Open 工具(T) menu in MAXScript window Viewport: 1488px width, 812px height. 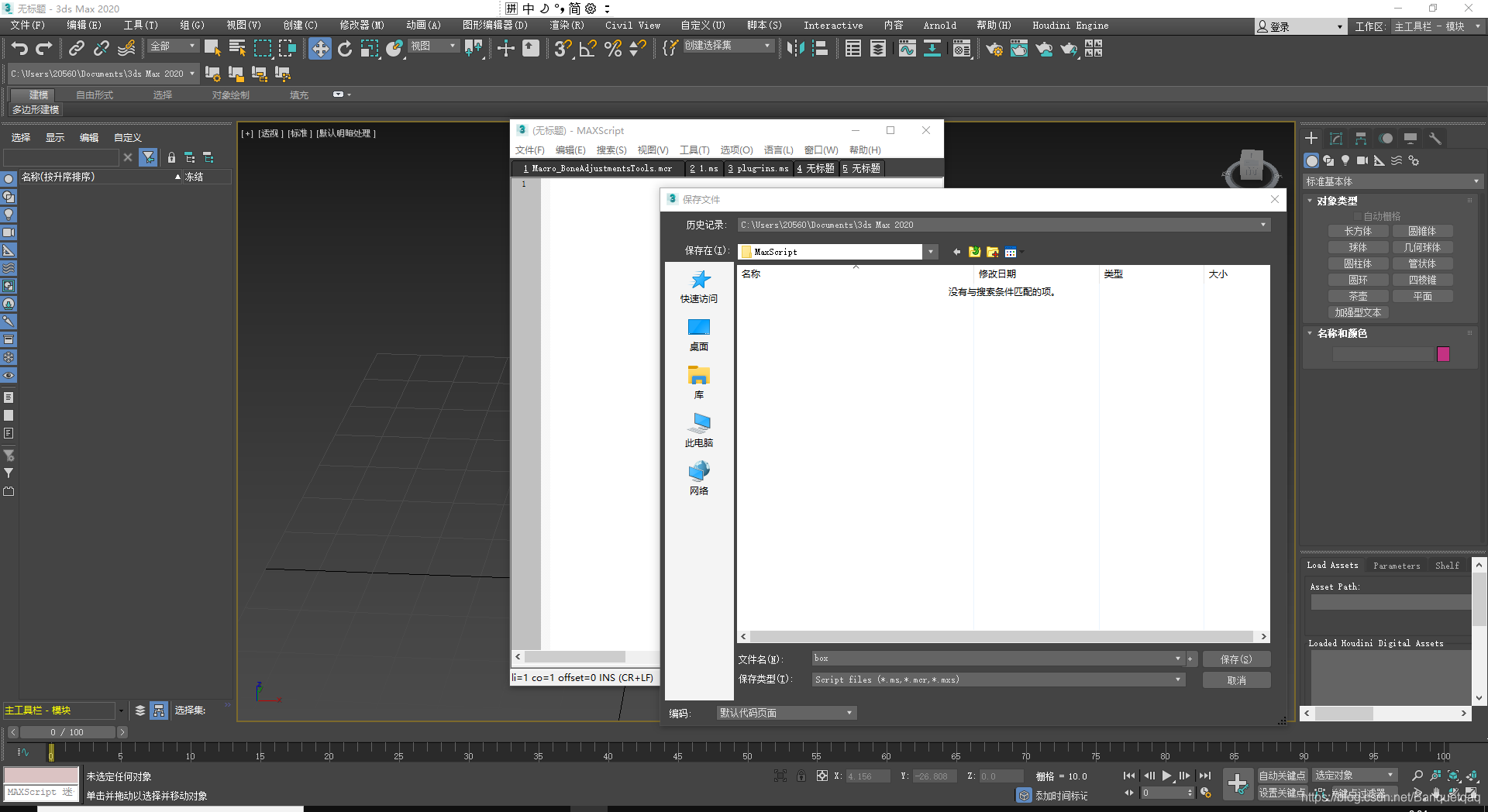pyautogui.click(x=694, y=150)
